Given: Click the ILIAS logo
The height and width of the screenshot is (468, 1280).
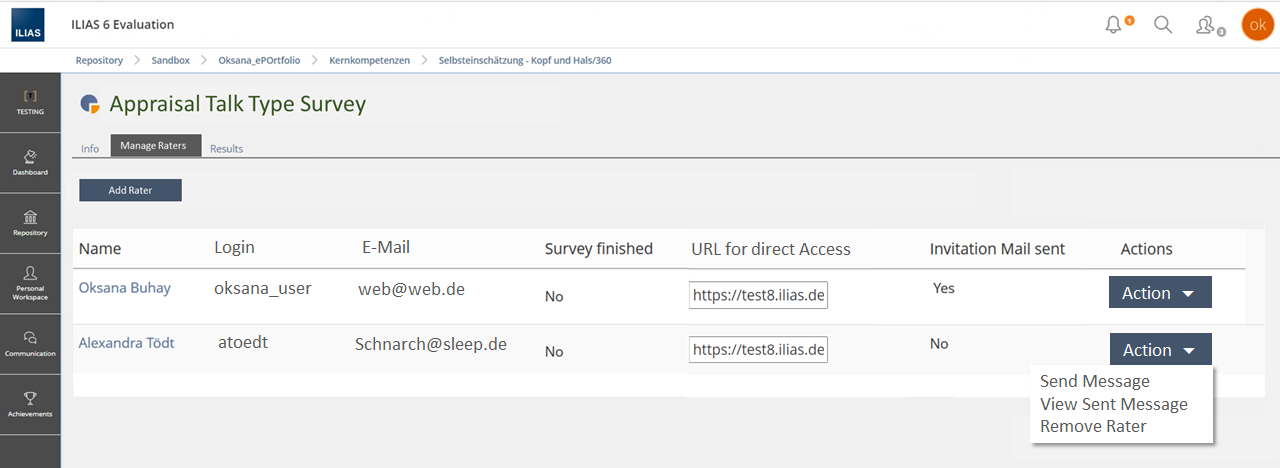Looking at the screenshot, I should (x=28, y=24).
